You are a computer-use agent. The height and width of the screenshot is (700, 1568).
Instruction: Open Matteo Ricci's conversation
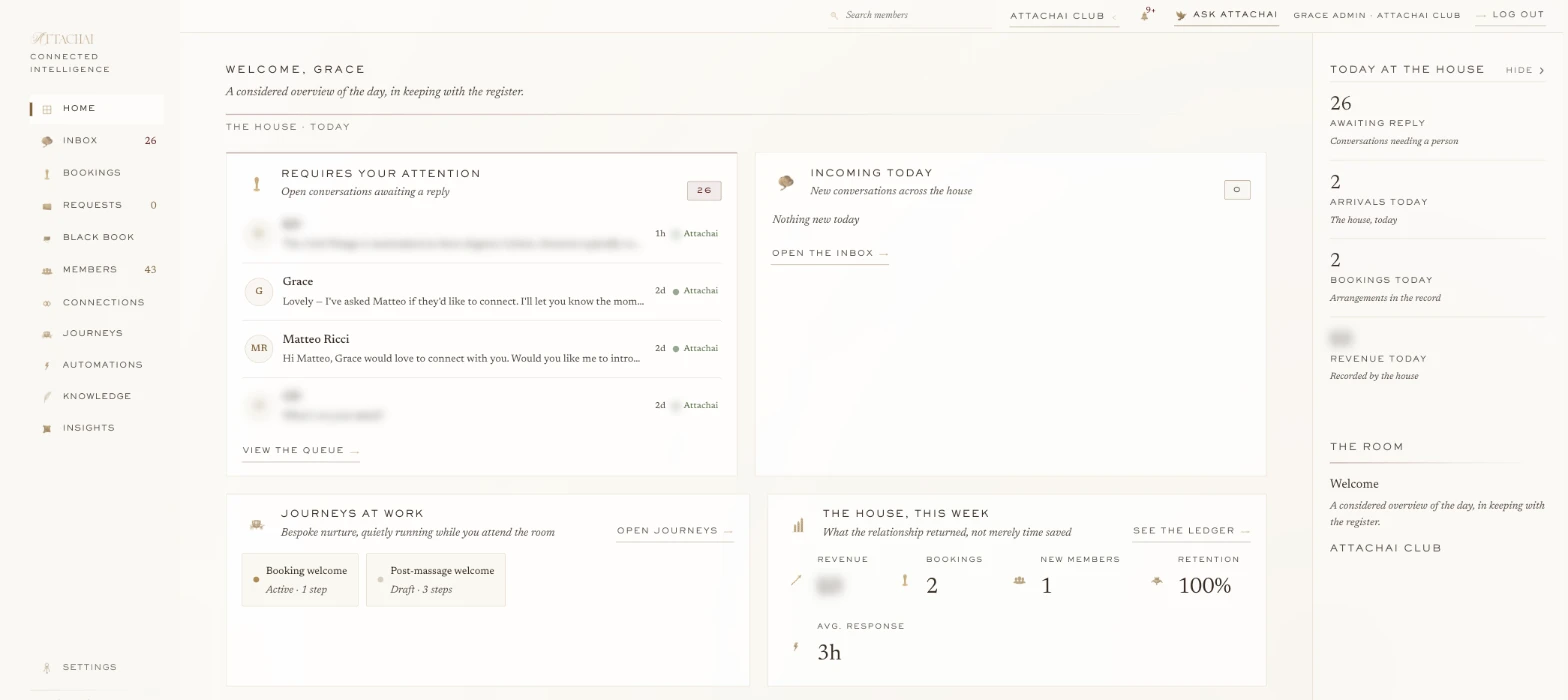[x=481, y=349]
